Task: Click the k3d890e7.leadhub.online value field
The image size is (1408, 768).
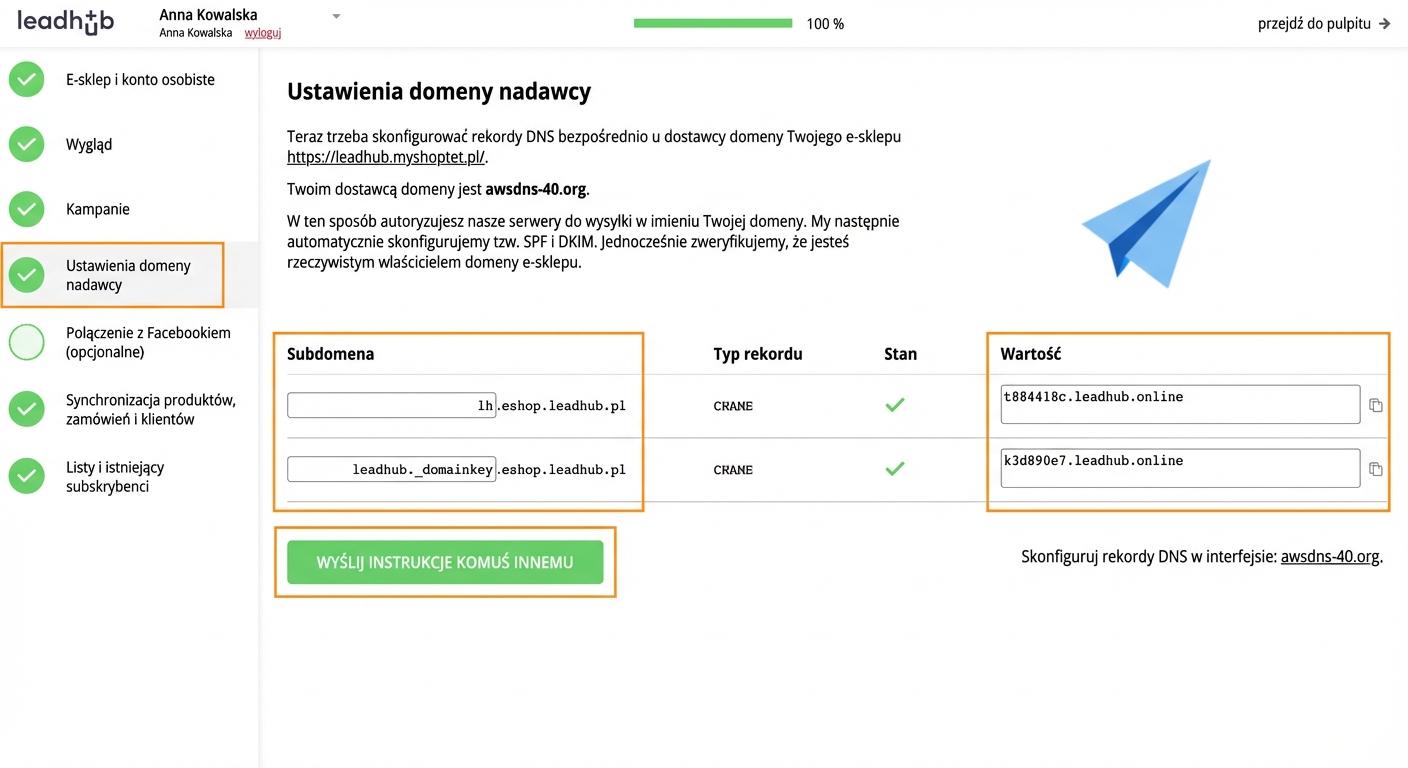Action: click(x=1180, y=468)
